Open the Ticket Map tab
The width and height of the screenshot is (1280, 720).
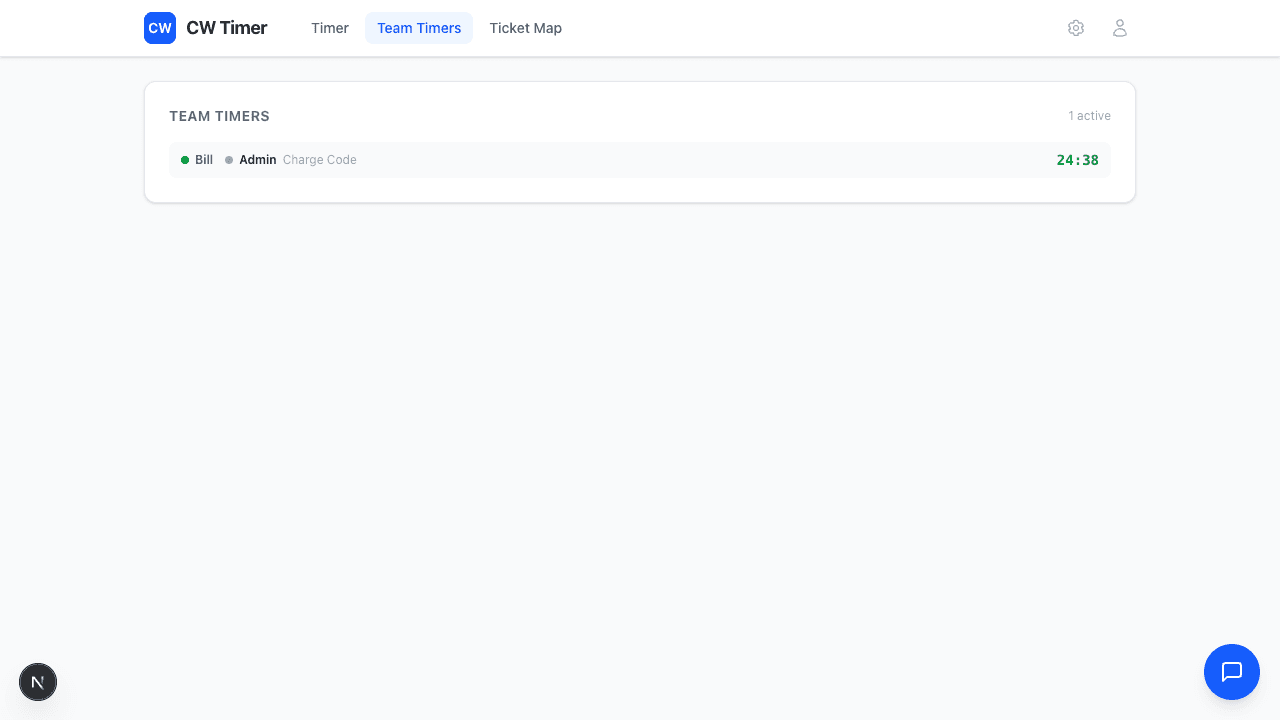[x=525, y=28]
